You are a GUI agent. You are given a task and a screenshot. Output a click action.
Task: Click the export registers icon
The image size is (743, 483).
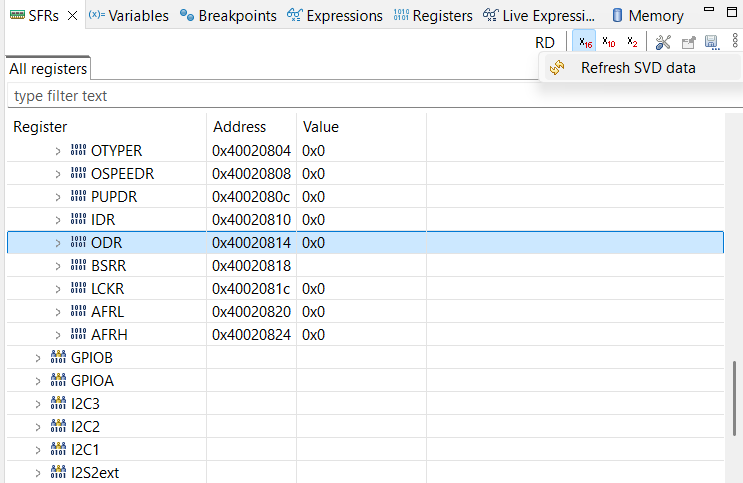click(x=688, y=43)
